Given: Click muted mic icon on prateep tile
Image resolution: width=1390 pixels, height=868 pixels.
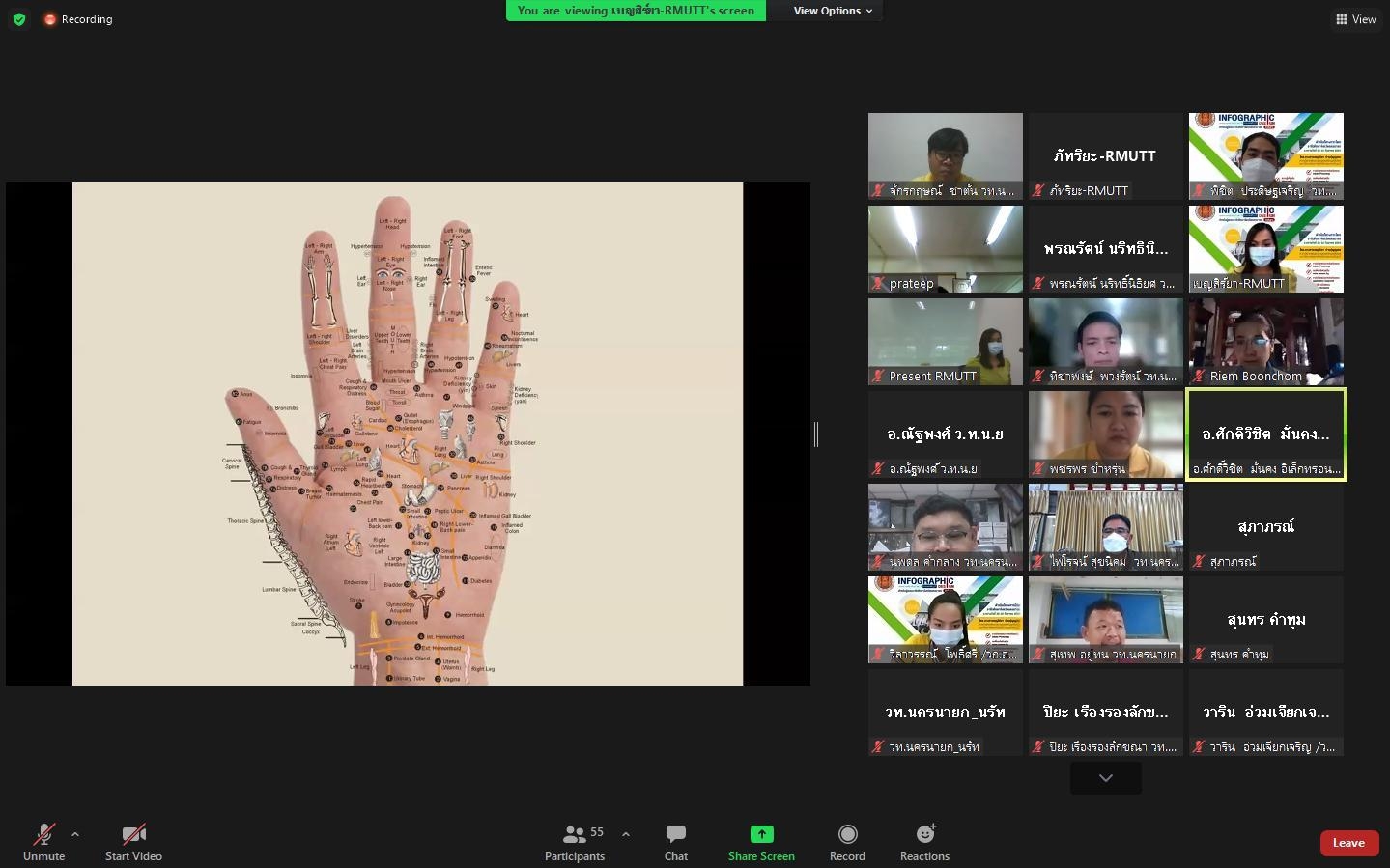Looking at the screenshot, I should tap(878, 284).
